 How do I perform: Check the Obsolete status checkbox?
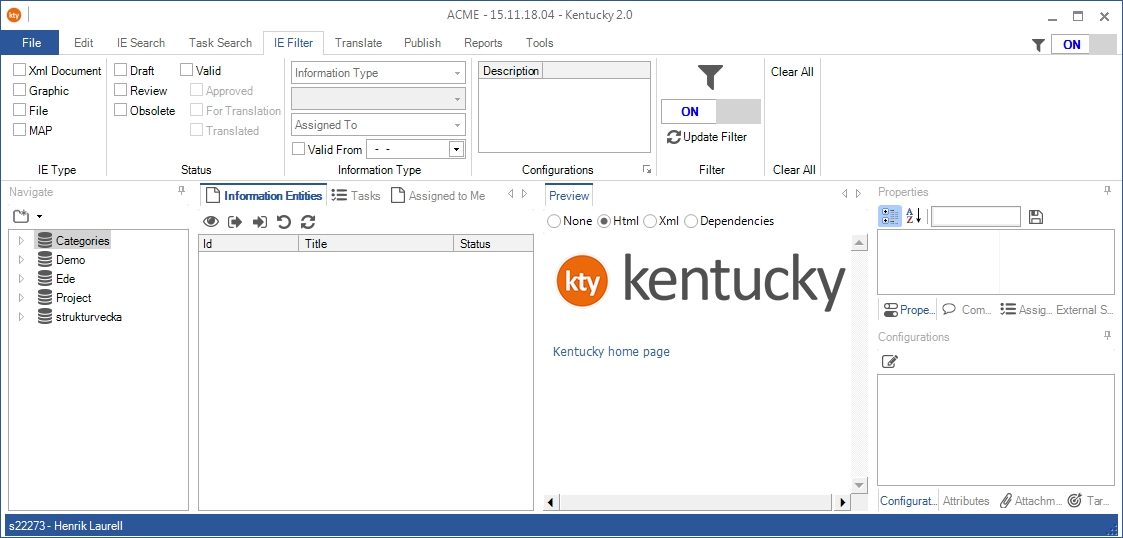pyautogui.click(x=121, y=111)
